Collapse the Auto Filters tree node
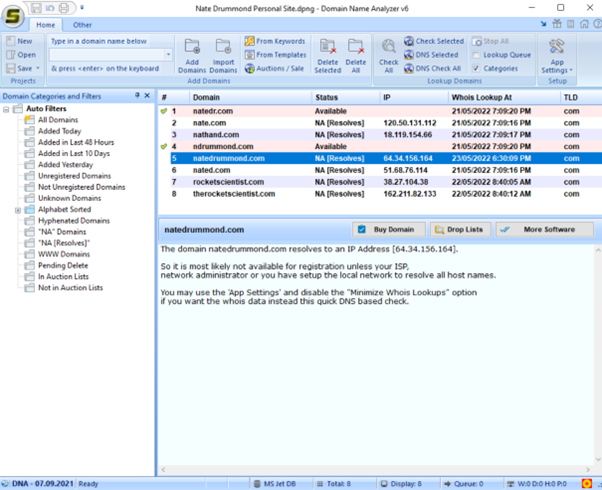602x490 pixels. tap(6, 109)
